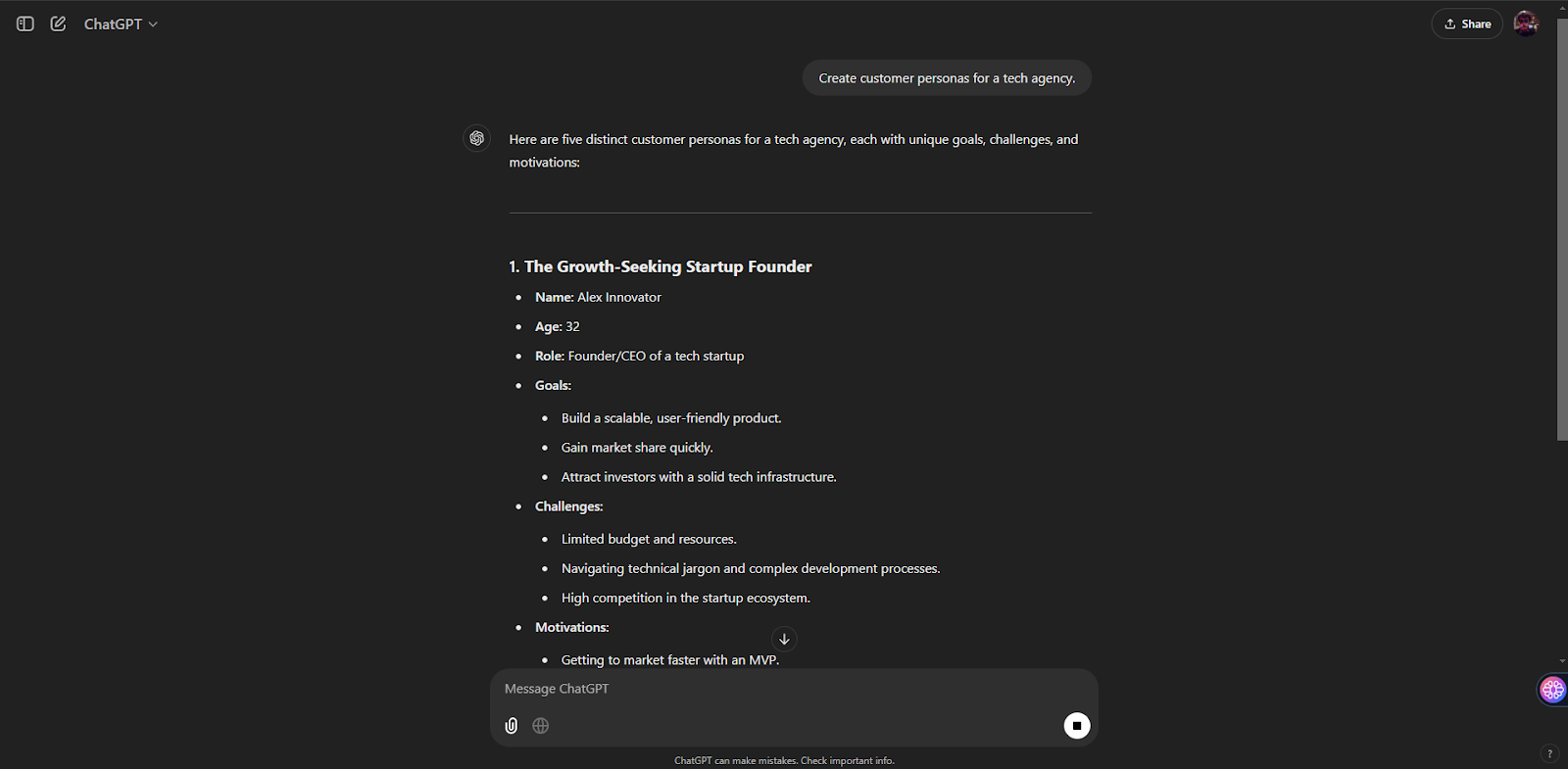The image size is (1568, 769).
Task: Toggle web search globe icon
Action: point(541,726)
